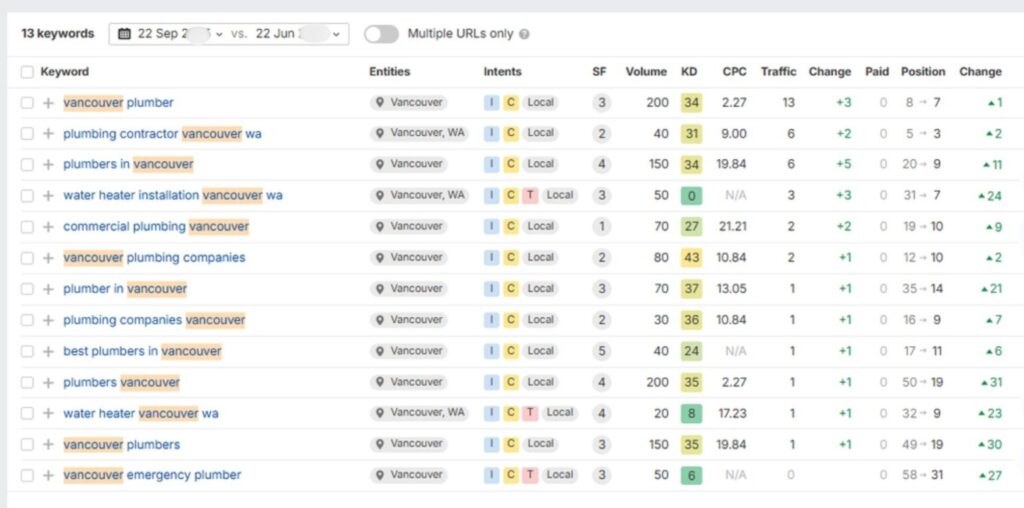
Task: Click the calendar icon in the date selector
Action: point(125,34)
